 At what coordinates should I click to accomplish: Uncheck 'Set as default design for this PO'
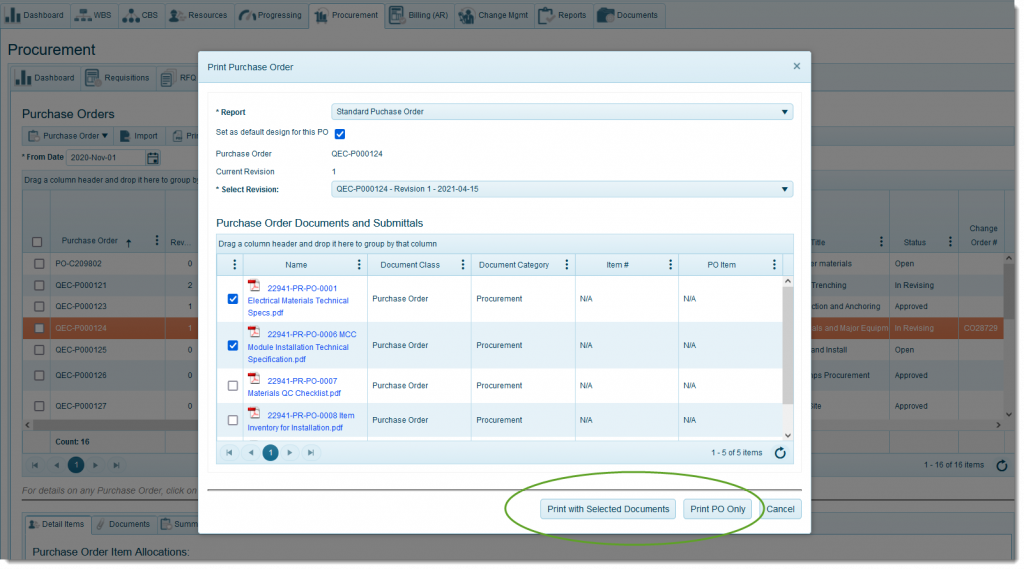pyautogui.click(x=340, y=133)
